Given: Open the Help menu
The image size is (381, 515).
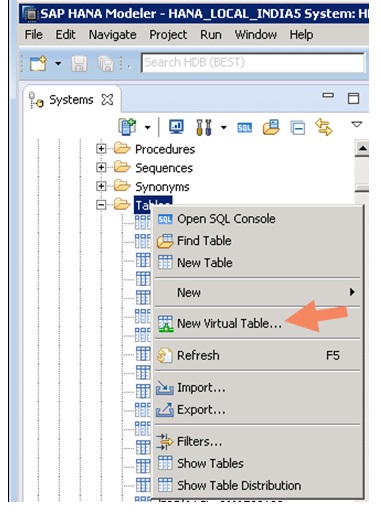Looking at the screenshot, I should 301,35.
